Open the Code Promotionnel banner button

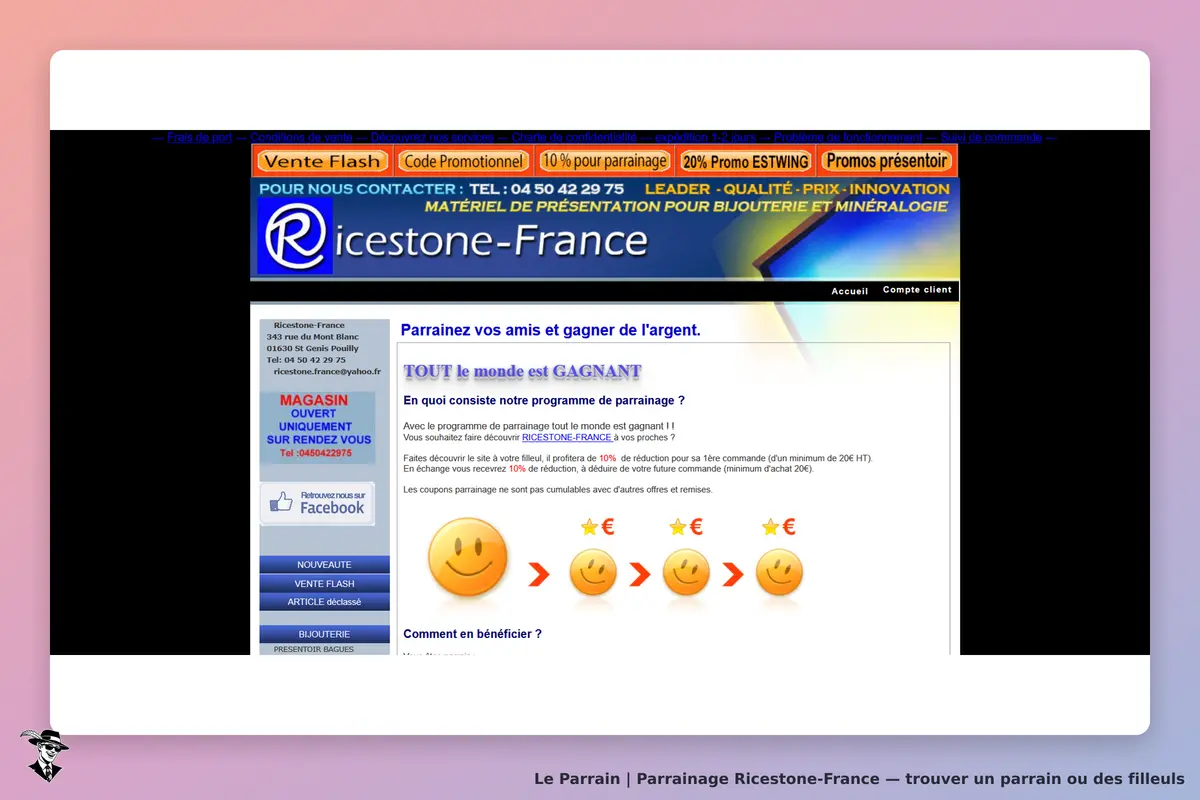tap(464, 161)
